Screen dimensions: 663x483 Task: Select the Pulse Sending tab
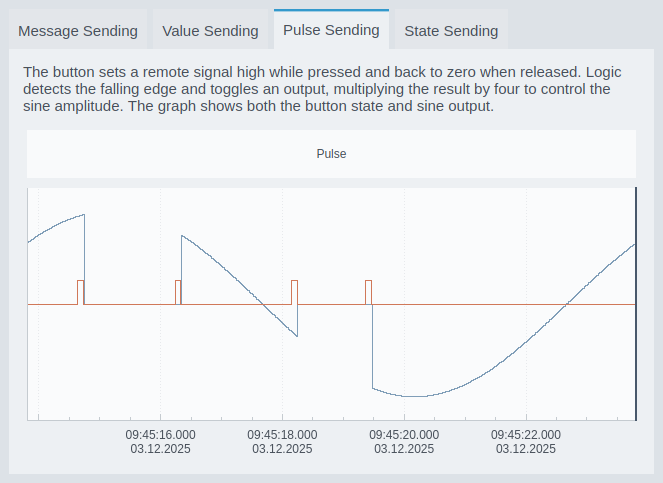tap(331, 29)
